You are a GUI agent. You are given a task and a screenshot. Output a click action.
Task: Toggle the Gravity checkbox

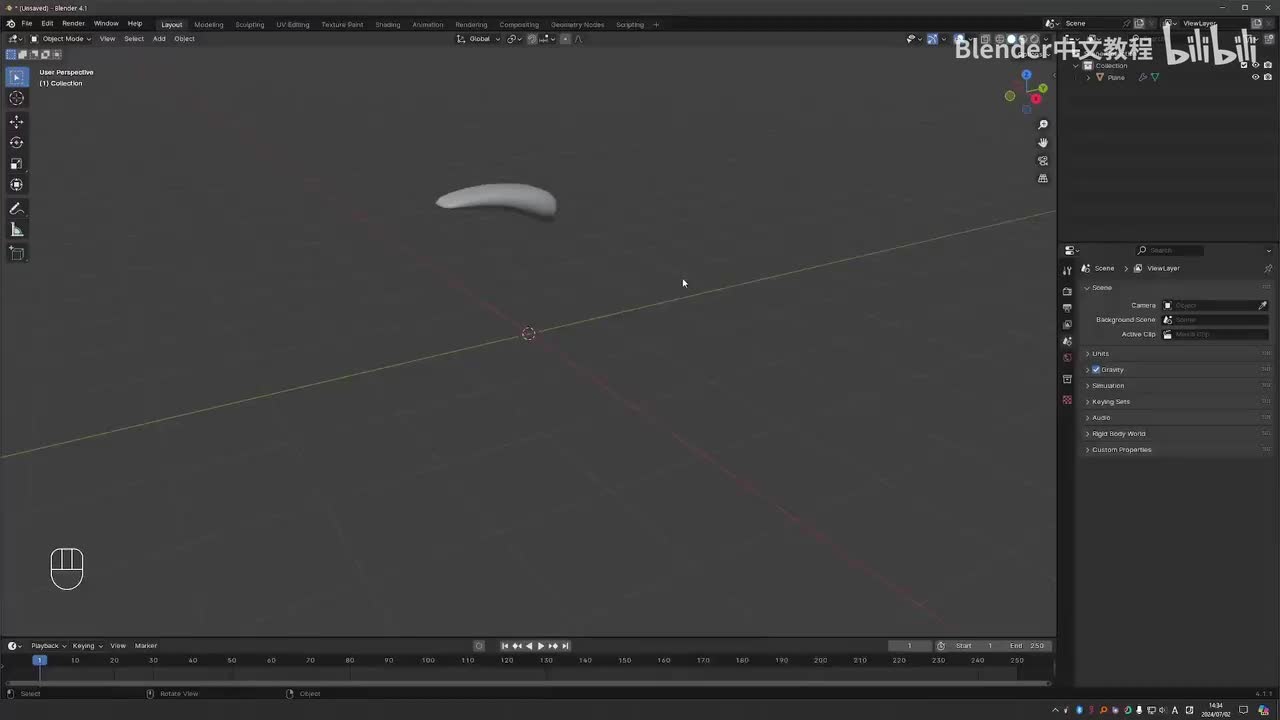[1096, 370]
